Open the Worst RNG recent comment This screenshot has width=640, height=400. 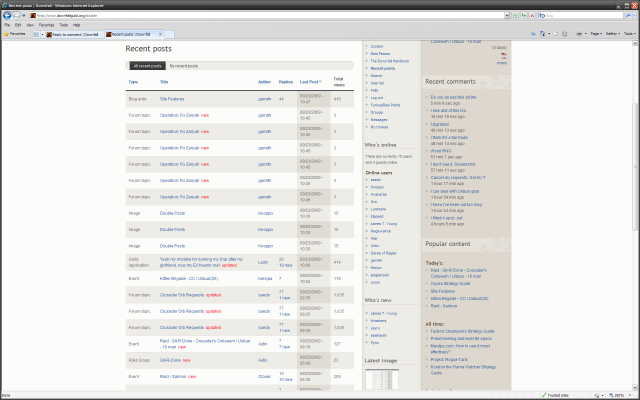pyautogui.click(x=441, y=151)
